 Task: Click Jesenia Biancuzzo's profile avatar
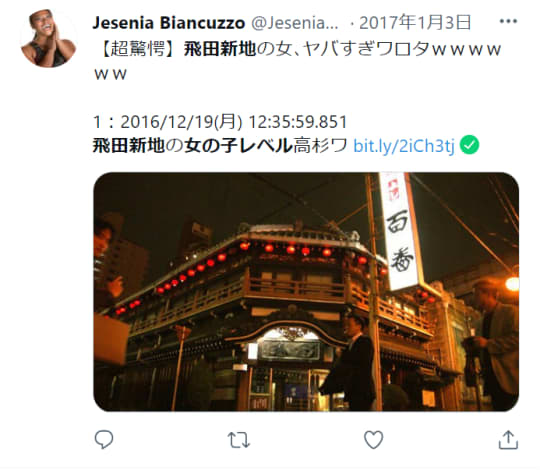click(49, 38)
